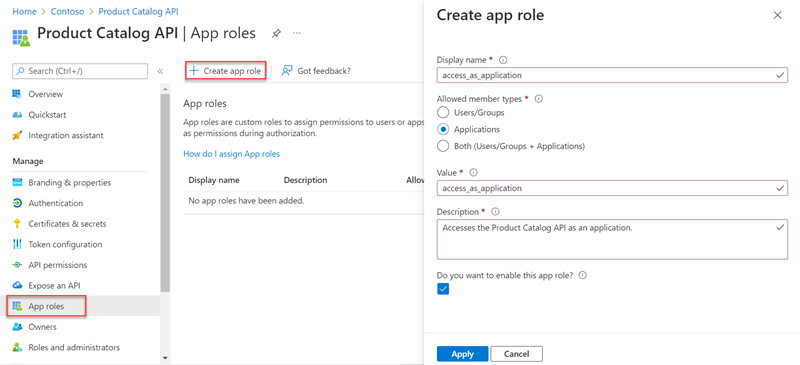Click the sidebar scrollbar up arrow
800x365 pixels.
(x=165, y=89)
